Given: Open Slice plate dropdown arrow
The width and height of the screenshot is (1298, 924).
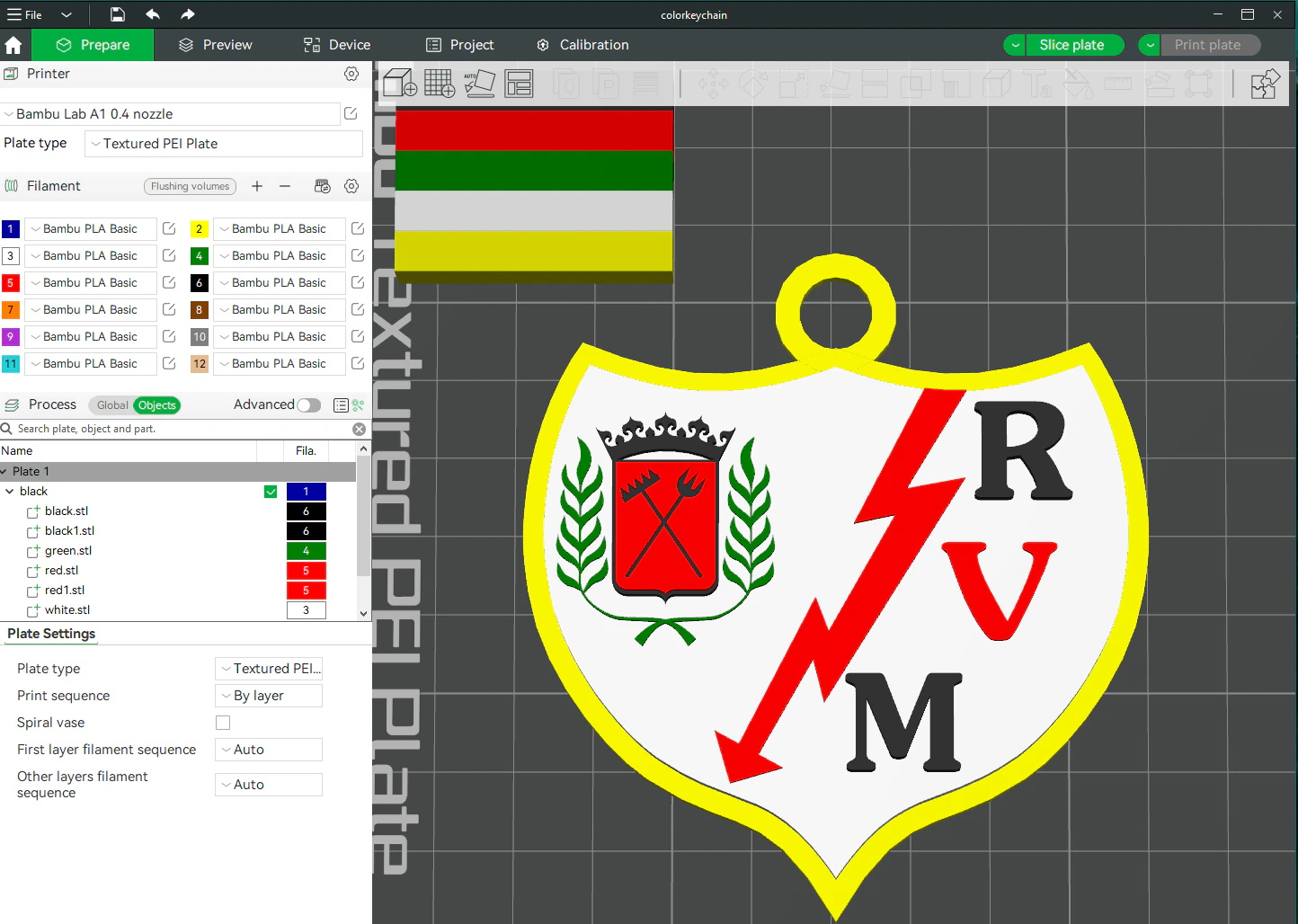Looking at the screenshot, I should tap(1015, 45).
